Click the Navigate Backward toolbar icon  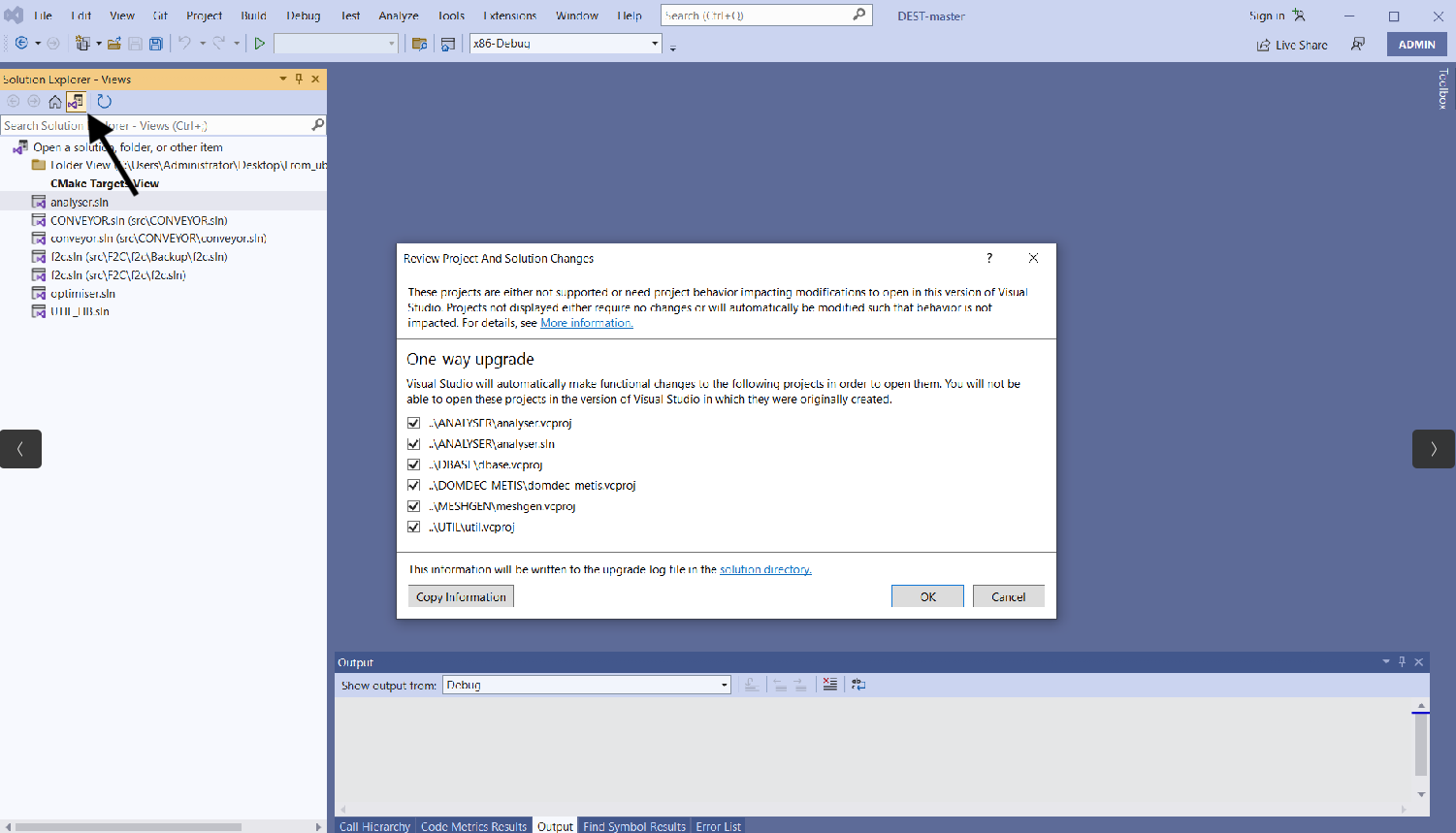tap(21, 44)
